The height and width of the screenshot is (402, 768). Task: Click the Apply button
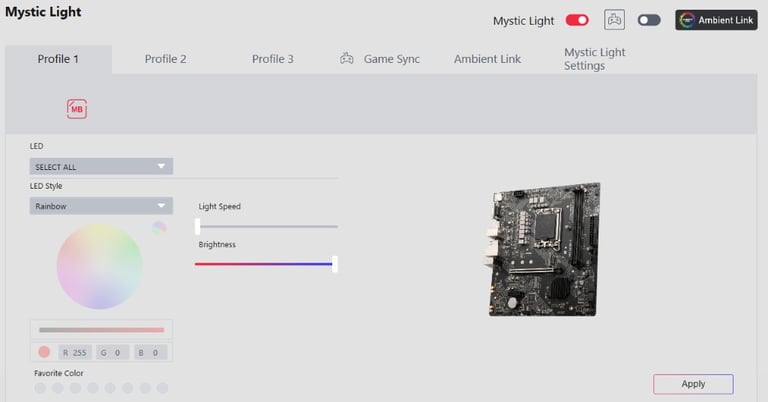pos(693,384)
